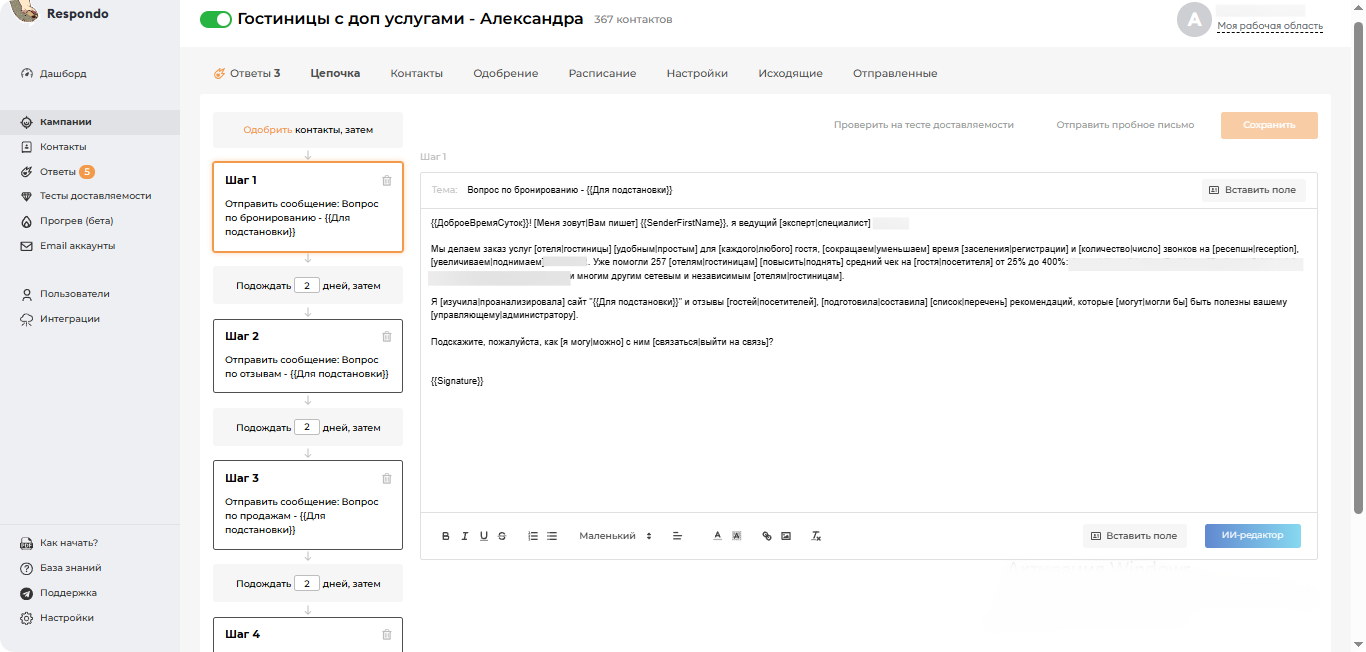The height and width of the screenshot is (652, 1366).
Task: Open the font size dropdown Маленький
Action: coord(612,536)
